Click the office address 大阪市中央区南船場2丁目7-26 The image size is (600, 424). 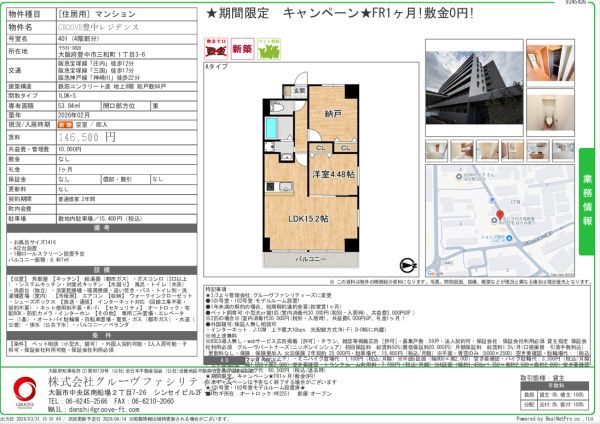point(97,393)
